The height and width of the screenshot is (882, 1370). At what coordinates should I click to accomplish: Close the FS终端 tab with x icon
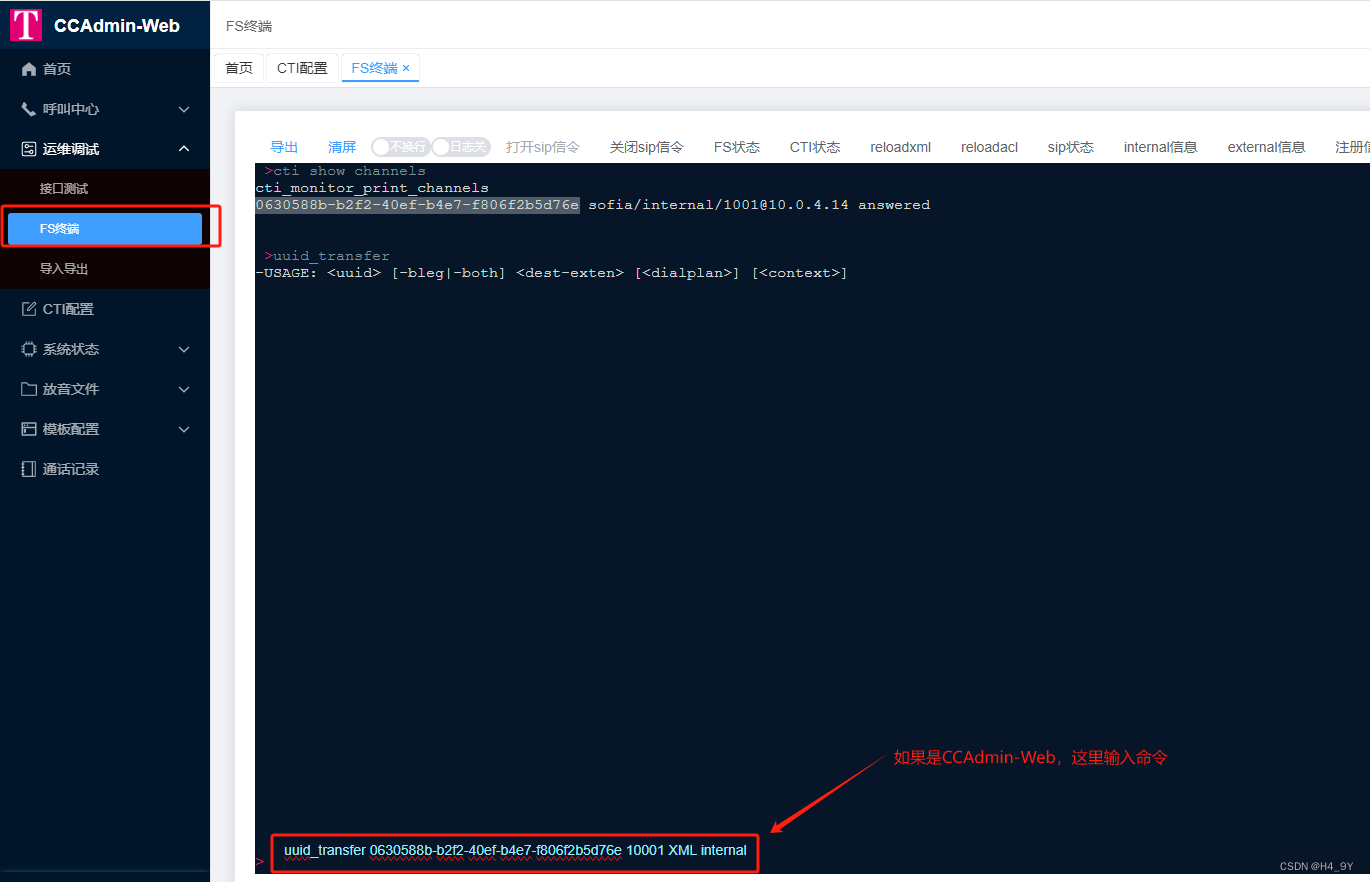406,68
